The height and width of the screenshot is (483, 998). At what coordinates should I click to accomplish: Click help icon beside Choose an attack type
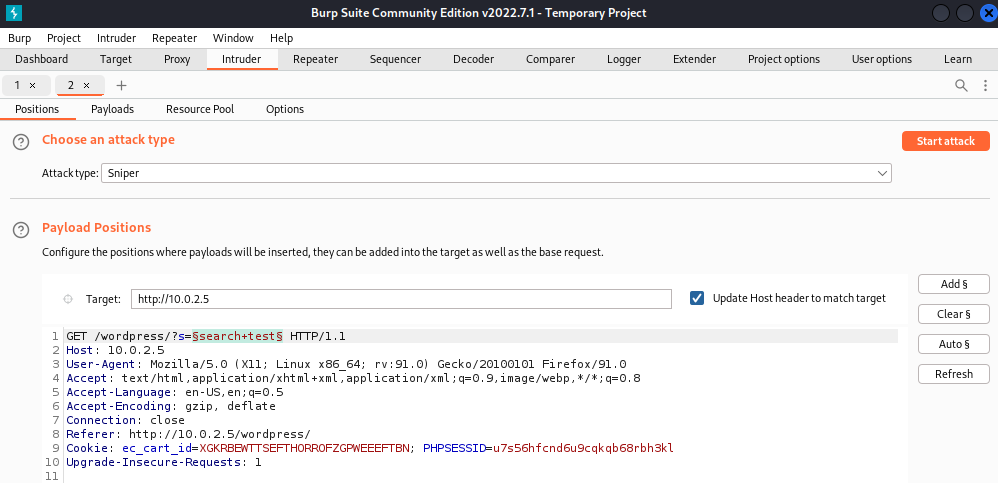click(x=21, y=143)
